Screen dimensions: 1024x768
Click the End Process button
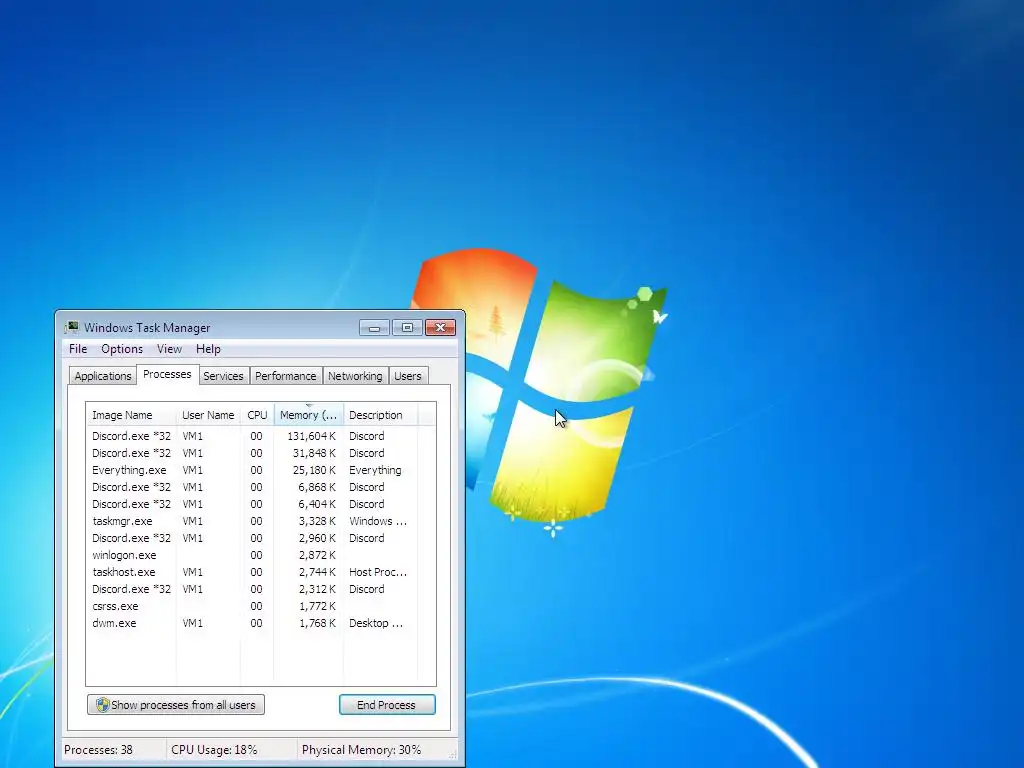(x=387, y=705)
